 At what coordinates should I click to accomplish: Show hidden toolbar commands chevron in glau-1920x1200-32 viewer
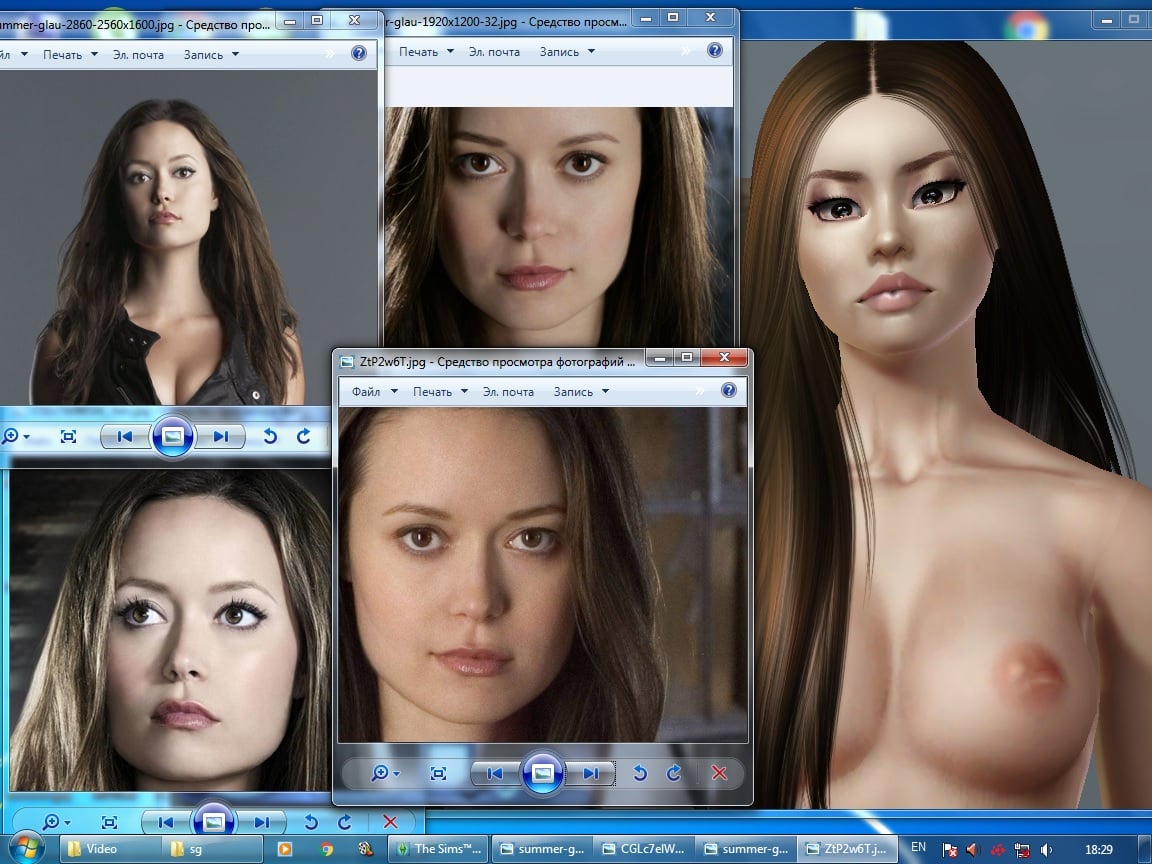pos(686,51)
